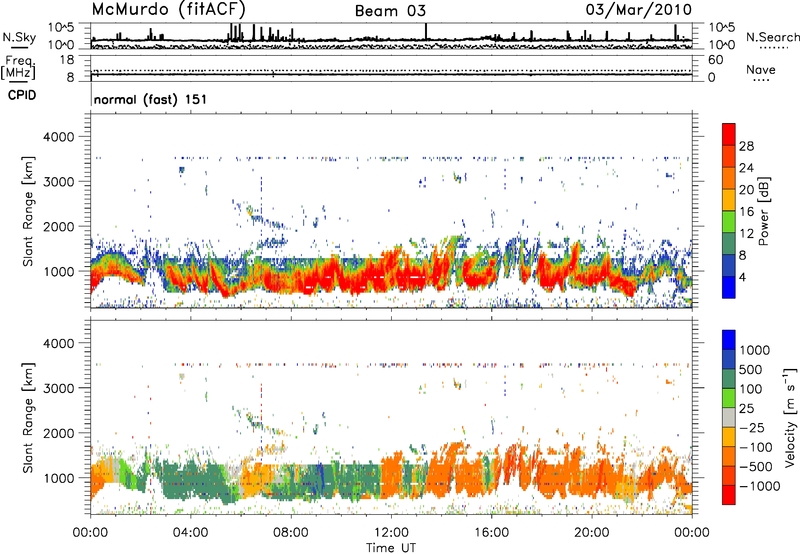Click the Beam 03 header label
Viewport: 800px width, 554px height.
(x=390, y=11)
